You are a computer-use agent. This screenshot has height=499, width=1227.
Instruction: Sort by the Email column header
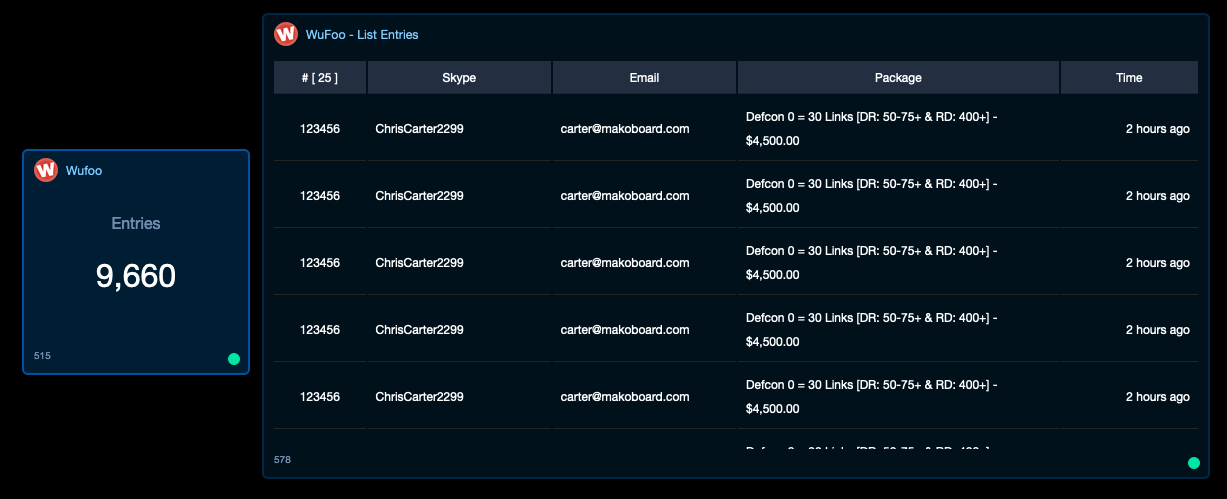coord(644,78)
